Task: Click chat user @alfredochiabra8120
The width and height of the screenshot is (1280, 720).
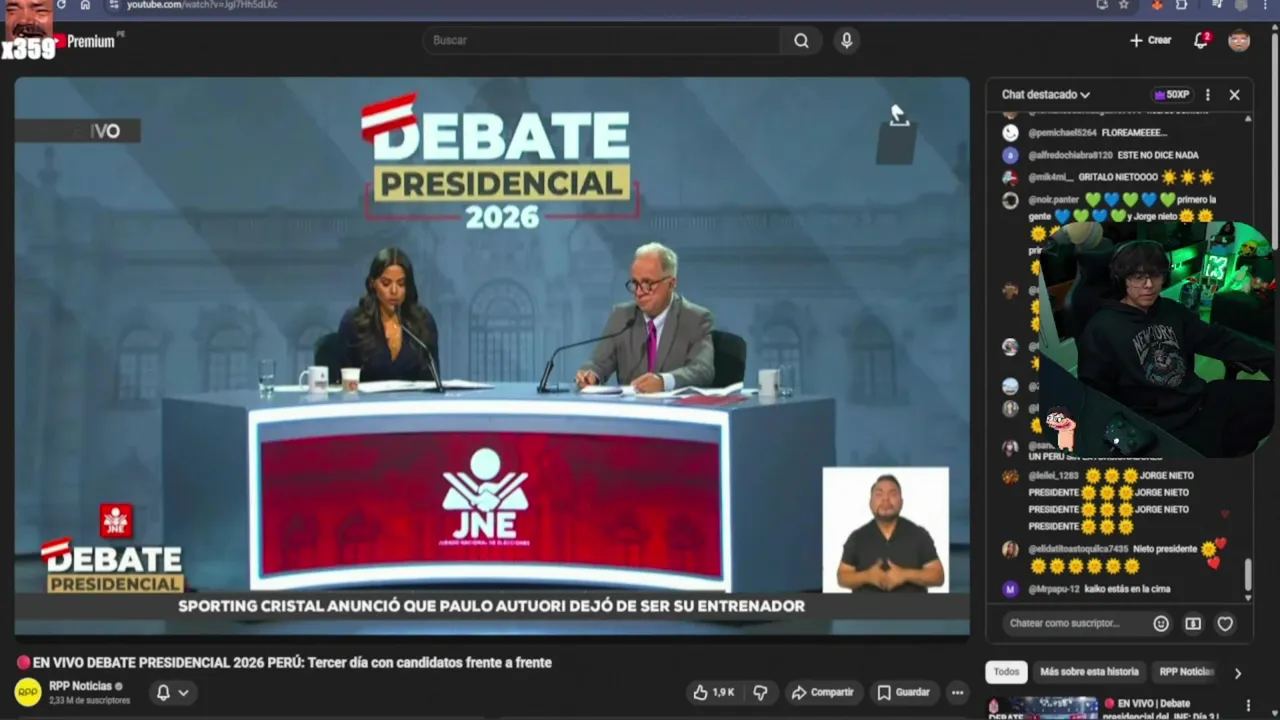Action: pyautogui.click(x=1070, y=156)
